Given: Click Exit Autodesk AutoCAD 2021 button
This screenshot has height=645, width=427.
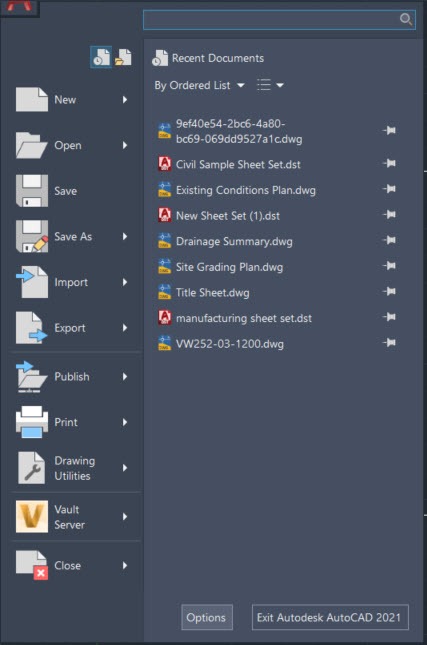Looking at the screenshot, I should [x=330, y=617].
